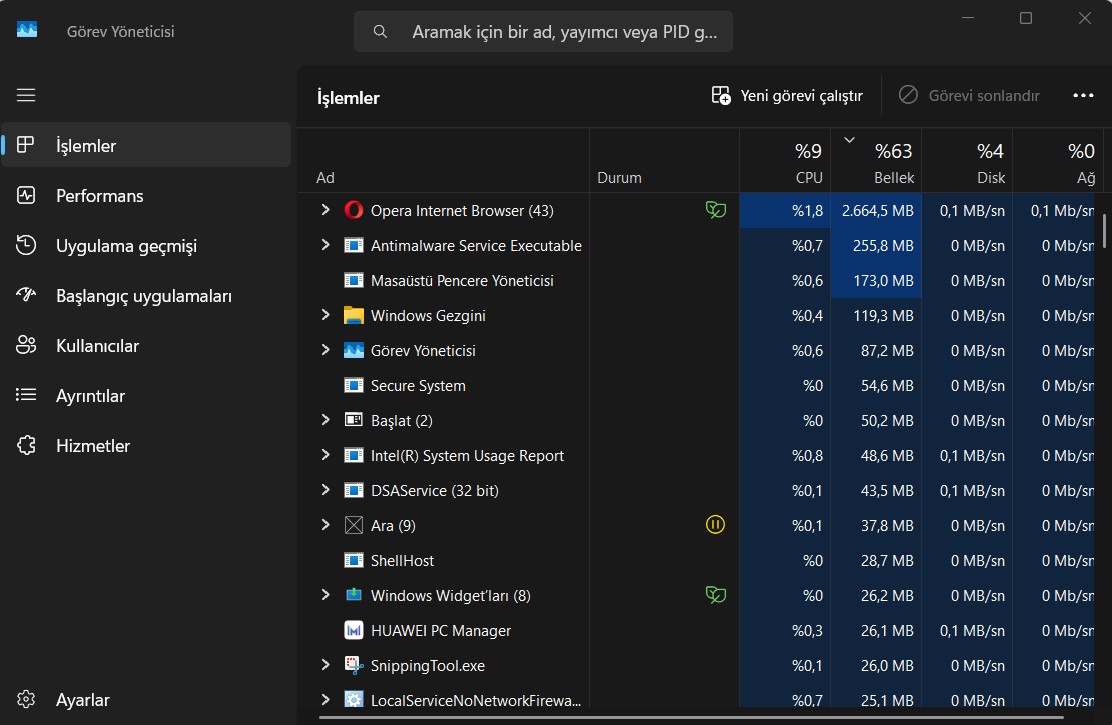
Task: Expand the Ara (9) process group
Action: 326,525
